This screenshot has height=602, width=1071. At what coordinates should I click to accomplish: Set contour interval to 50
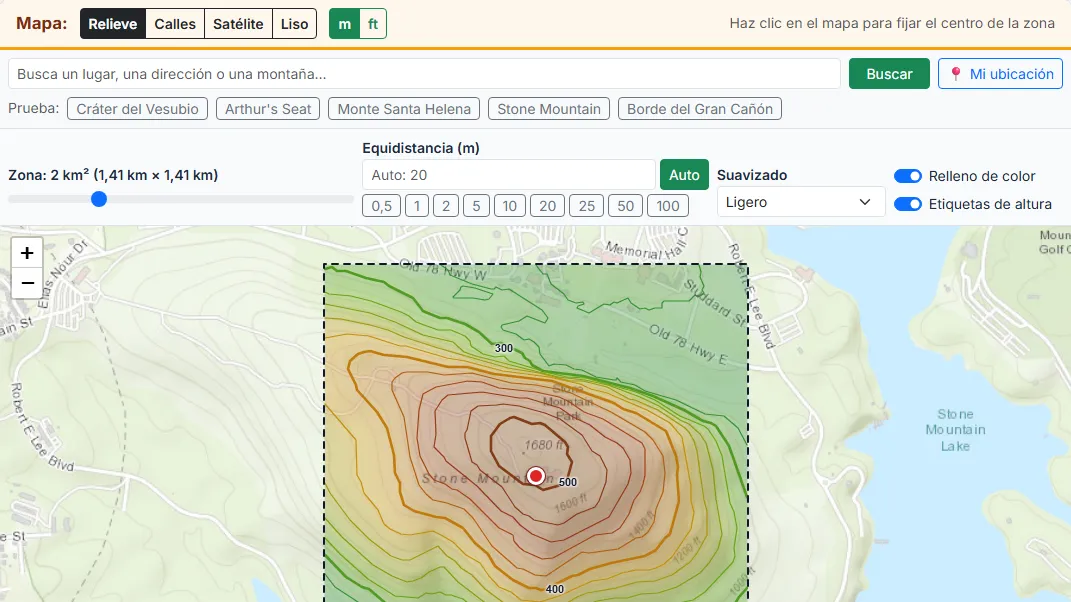point(626,206)
